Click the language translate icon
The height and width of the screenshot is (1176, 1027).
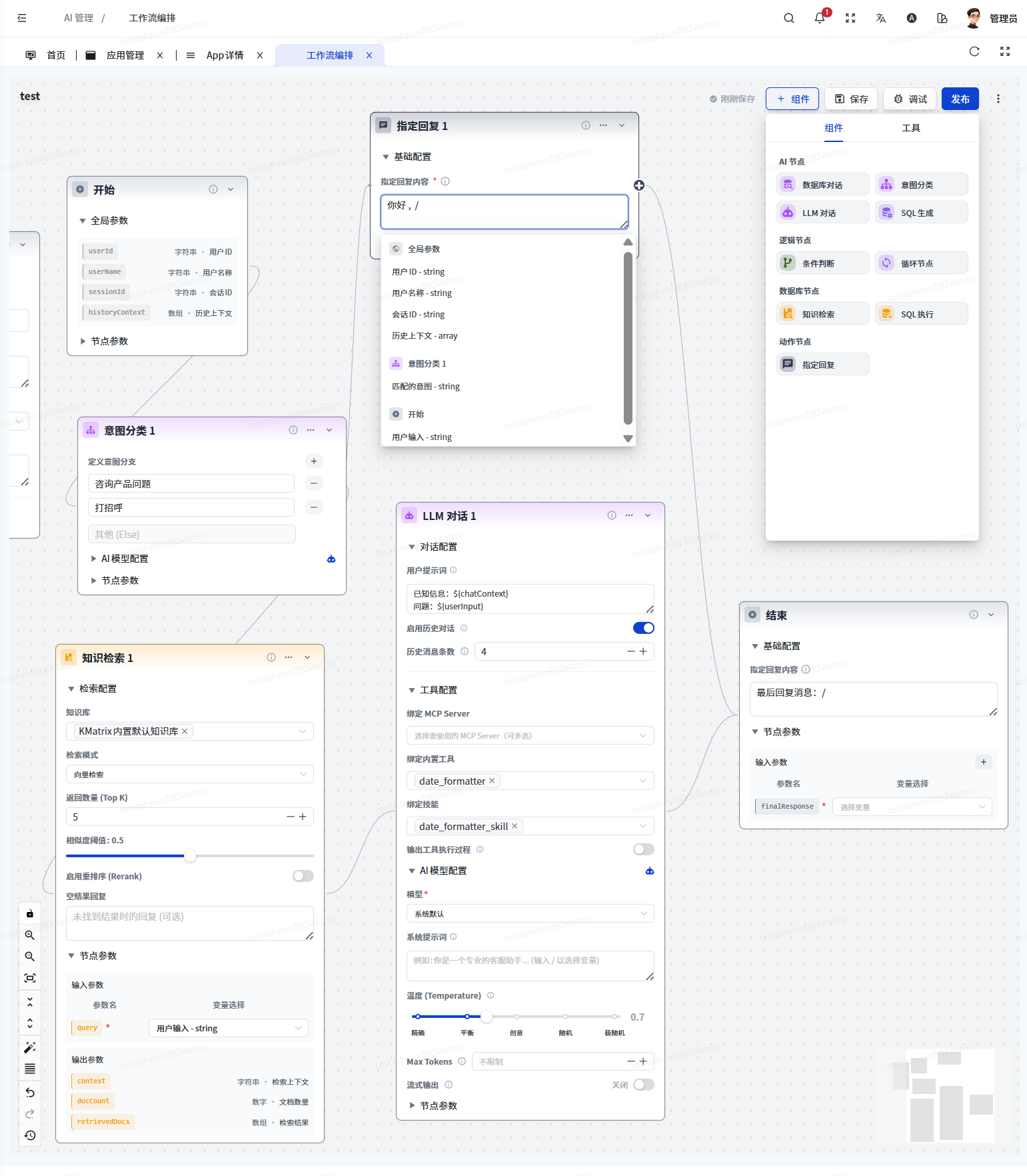(880, 18)
